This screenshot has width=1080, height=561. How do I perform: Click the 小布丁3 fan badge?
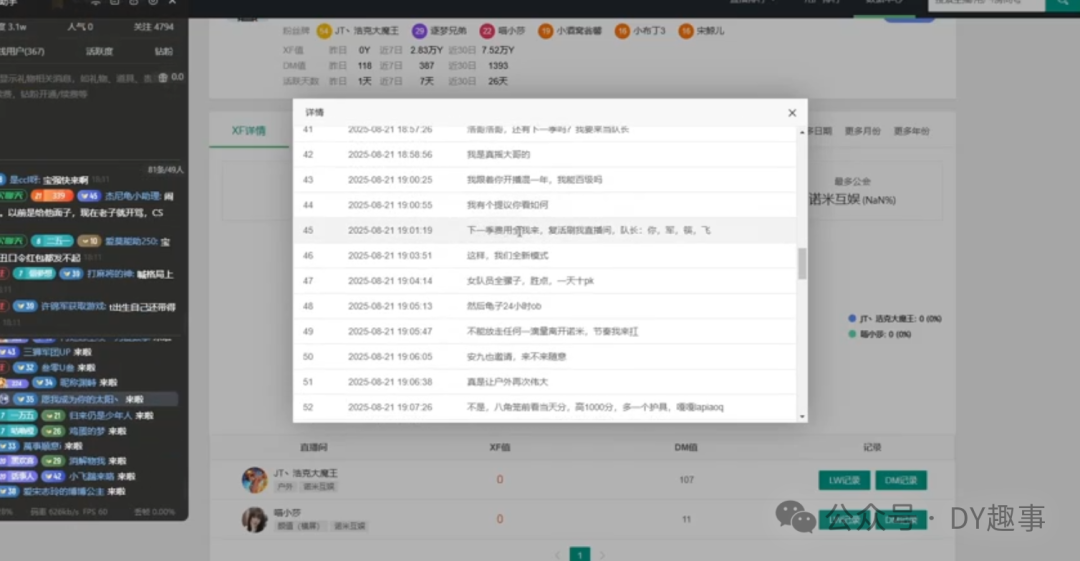[641, 31]
